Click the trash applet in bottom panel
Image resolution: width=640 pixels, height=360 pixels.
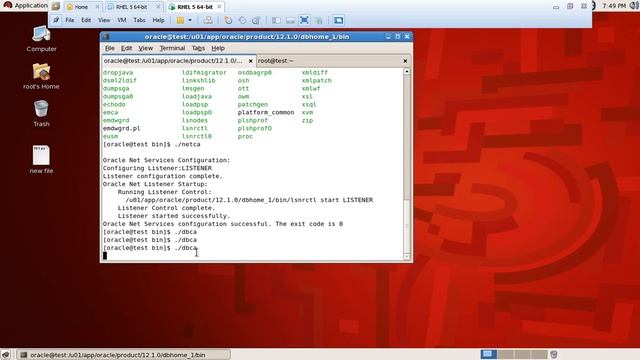554,354
